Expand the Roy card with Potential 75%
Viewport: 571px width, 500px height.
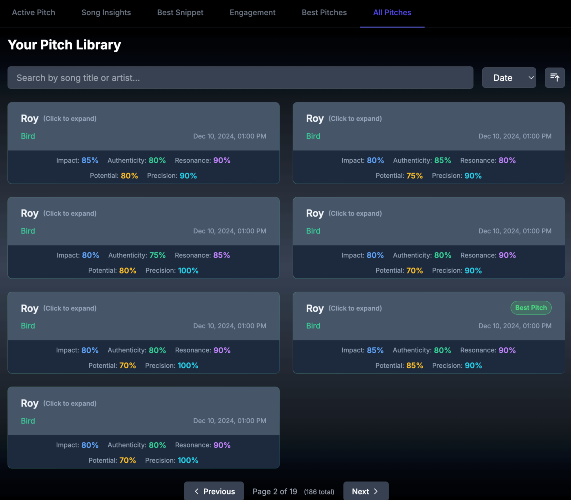[429, 126]
